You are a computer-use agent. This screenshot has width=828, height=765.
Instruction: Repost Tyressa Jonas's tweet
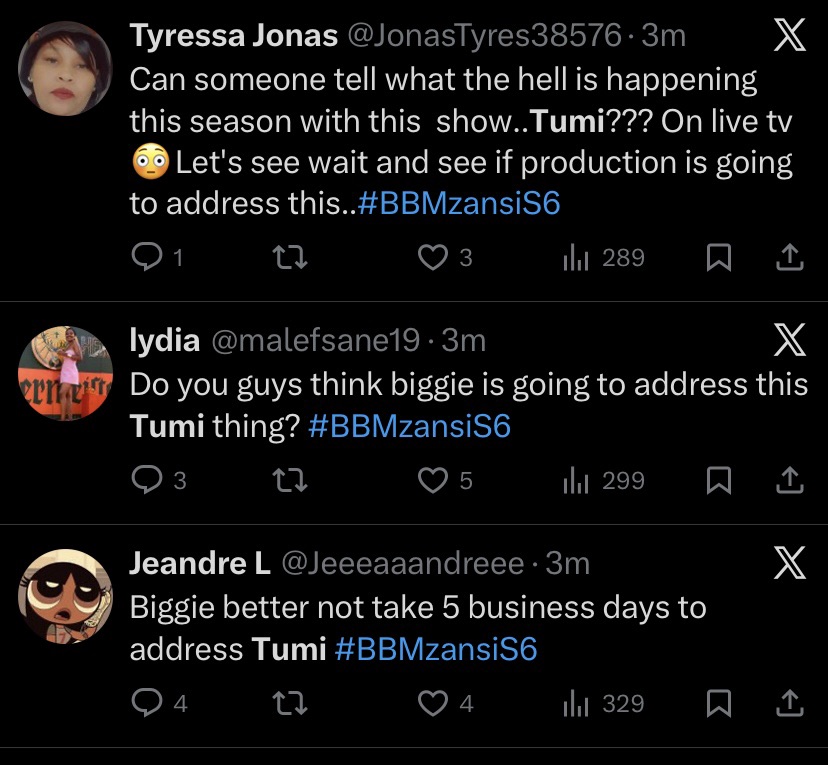[x=289, y=258]
